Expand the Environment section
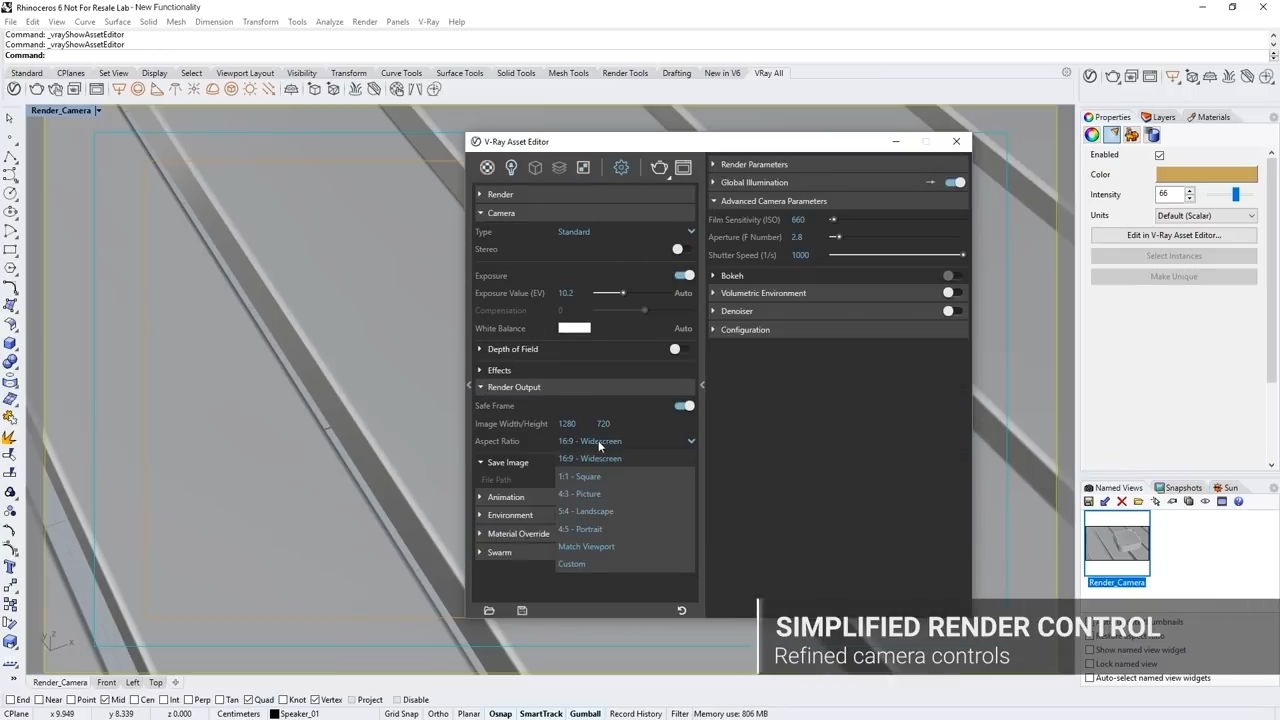Screen dimensions: 1280x720 pyautogui.click(x=510, y=515)
